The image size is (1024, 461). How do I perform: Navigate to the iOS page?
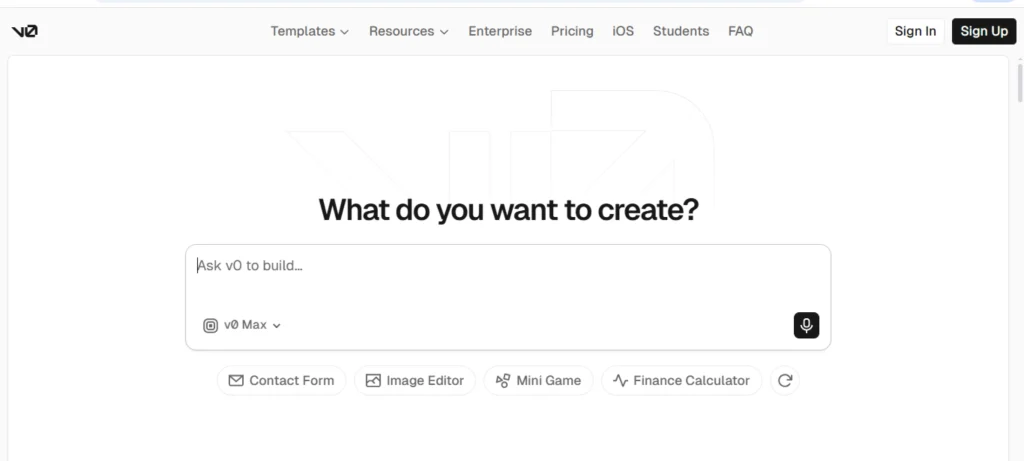tap(623, 31)
